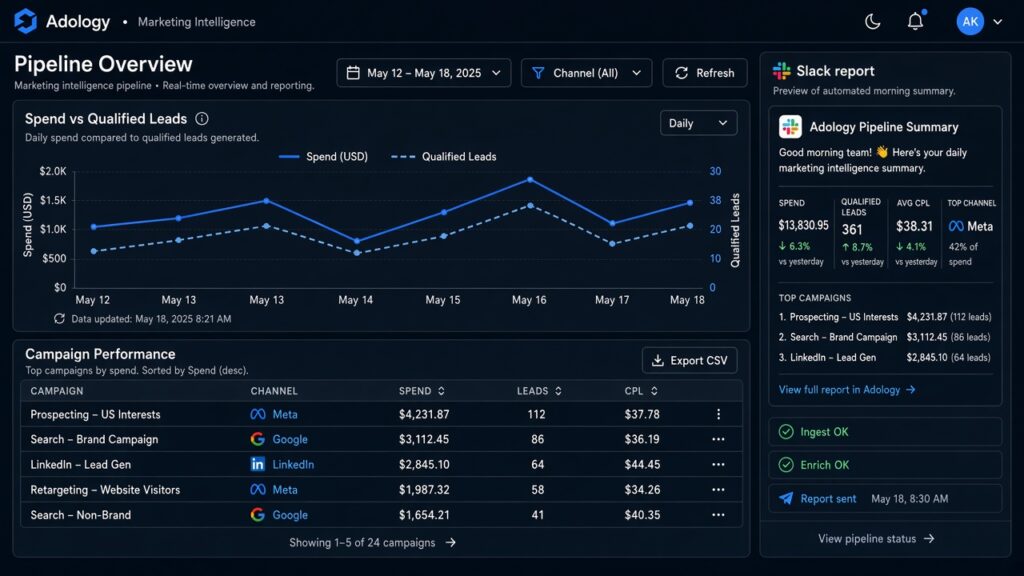This screenshot has width=1024, height=576.
Task: Open View pipeline status link
Action: tap(876, 539)
